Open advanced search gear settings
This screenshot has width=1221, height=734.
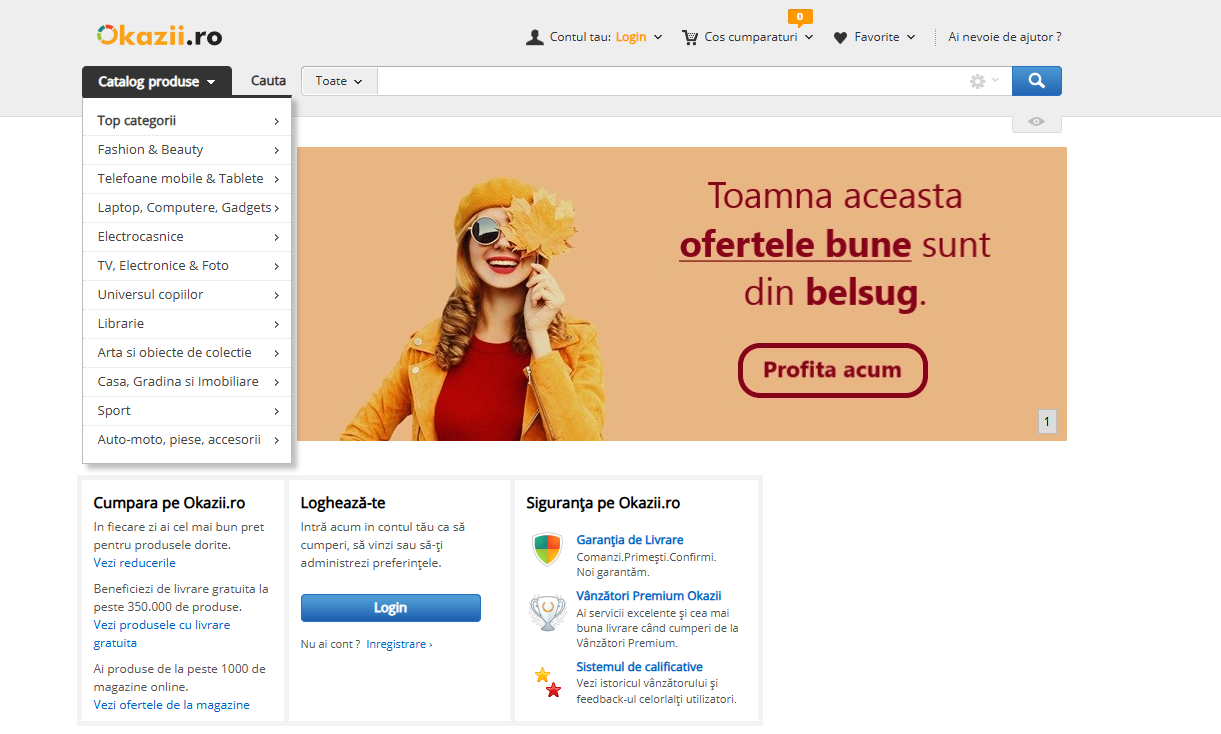(978, 81)
